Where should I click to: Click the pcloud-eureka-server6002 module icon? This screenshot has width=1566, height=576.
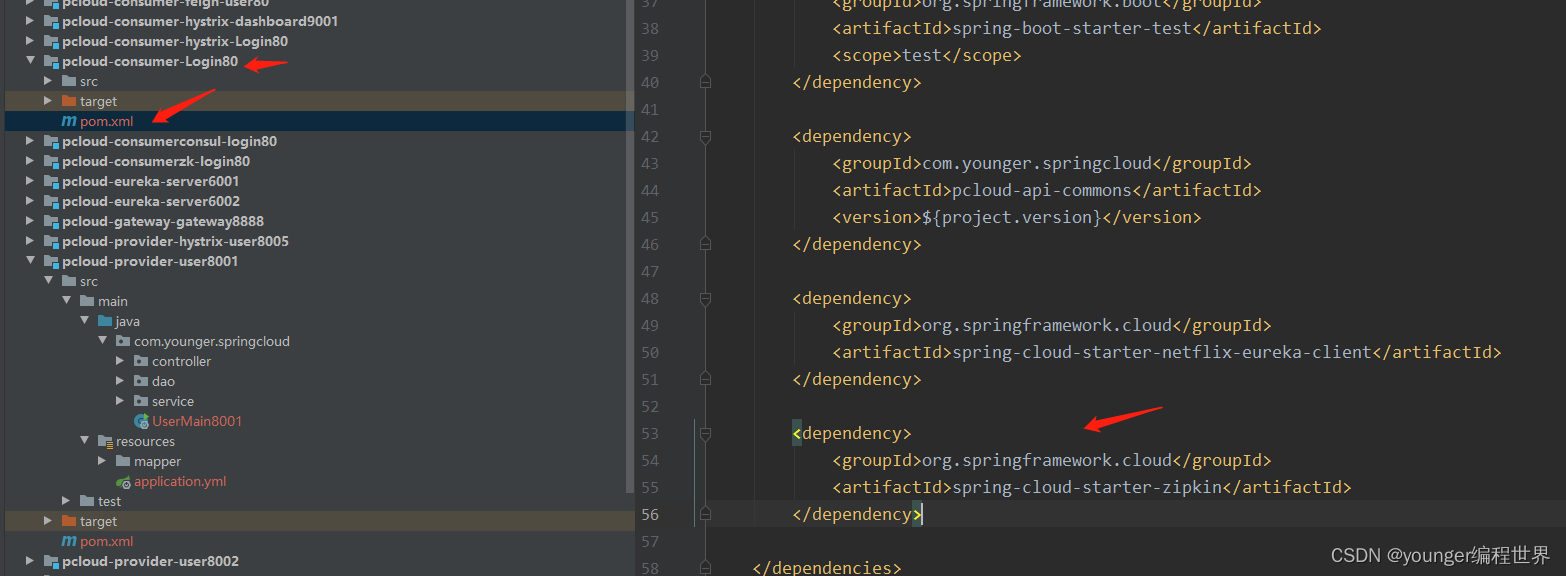tap(51, 201)
